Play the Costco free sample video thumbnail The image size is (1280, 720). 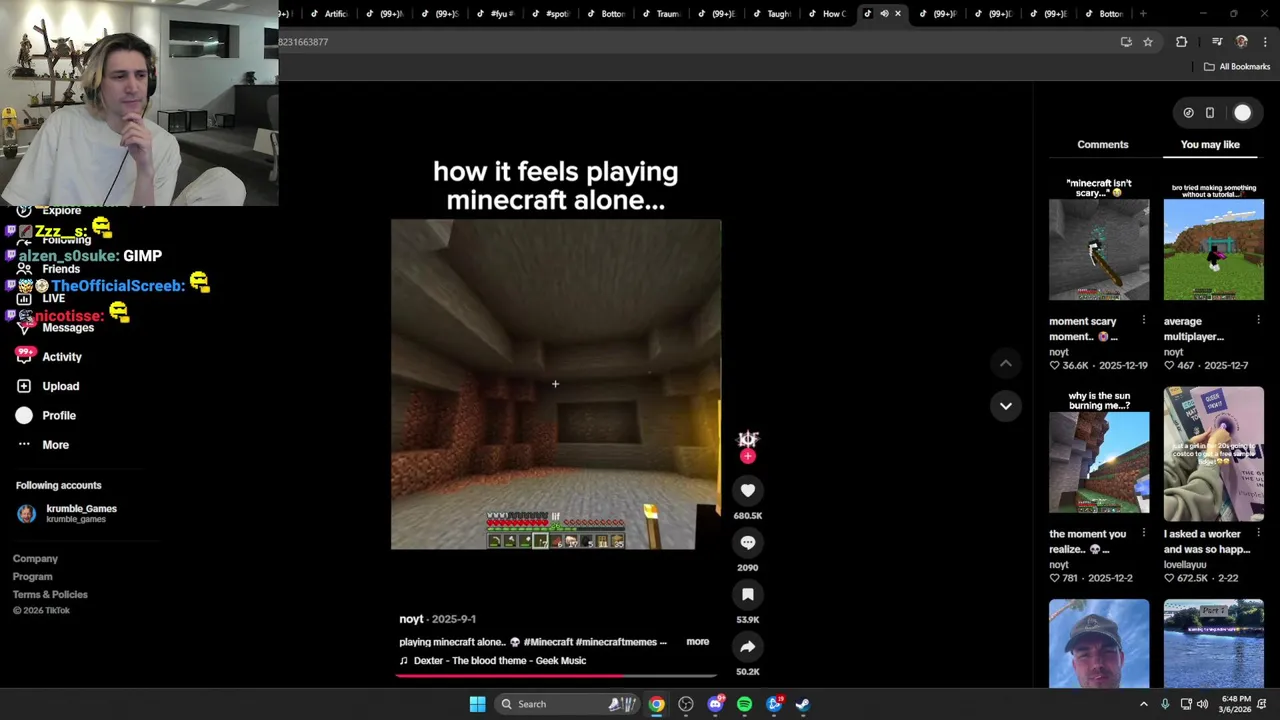pos(1213,453)
